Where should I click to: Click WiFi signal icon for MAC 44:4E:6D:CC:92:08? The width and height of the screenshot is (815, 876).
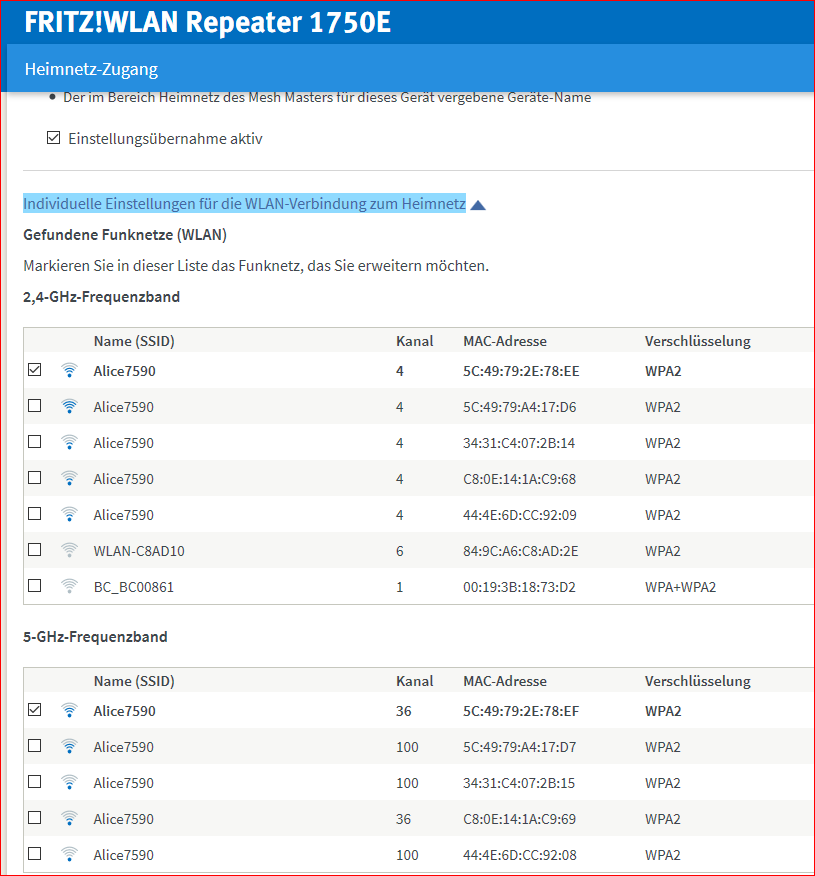point(69,854)
